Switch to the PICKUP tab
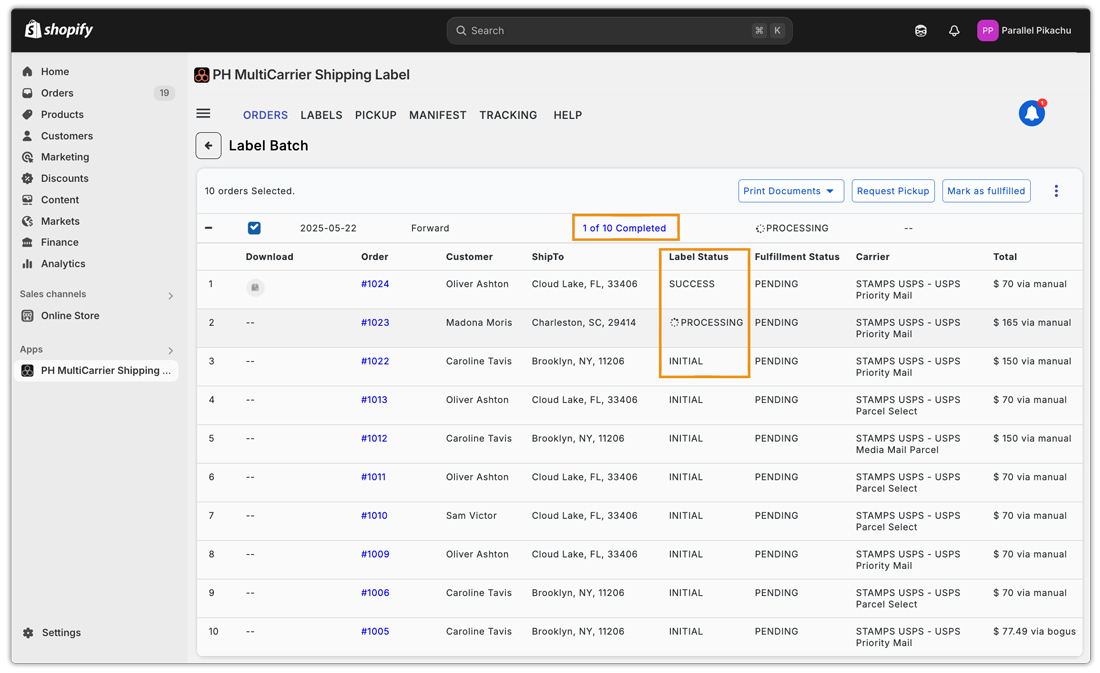Screen dimensions: 1100x673 [375, 115]
